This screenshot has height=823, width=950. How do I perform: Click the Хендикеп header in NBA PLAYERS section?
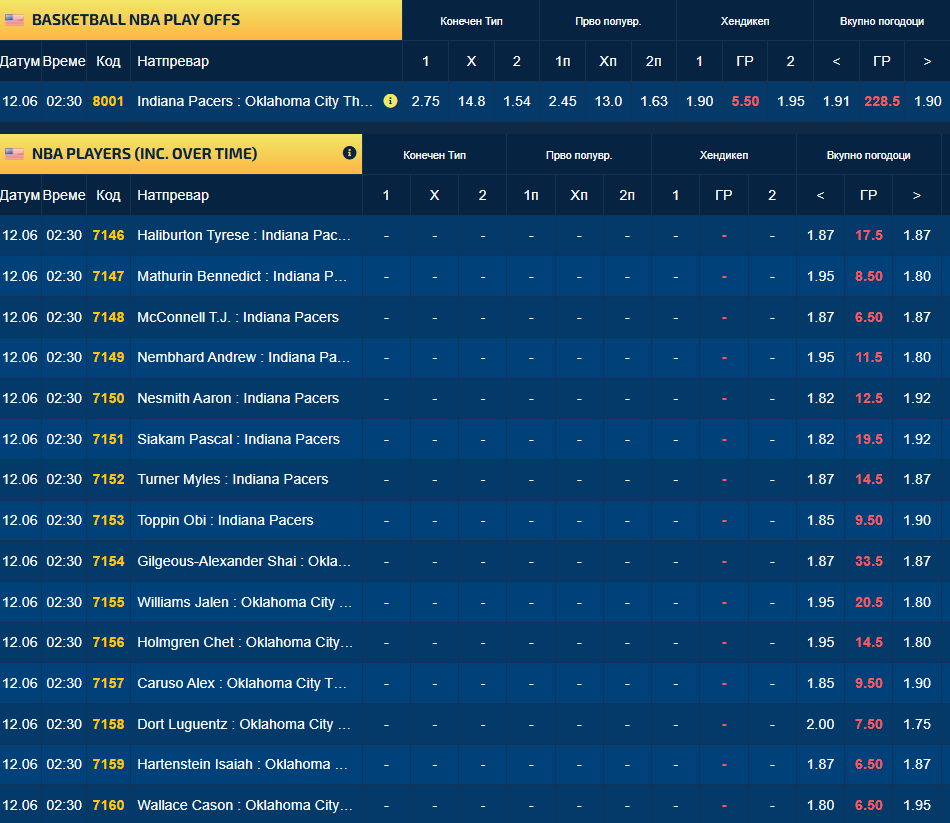[723, 155]
